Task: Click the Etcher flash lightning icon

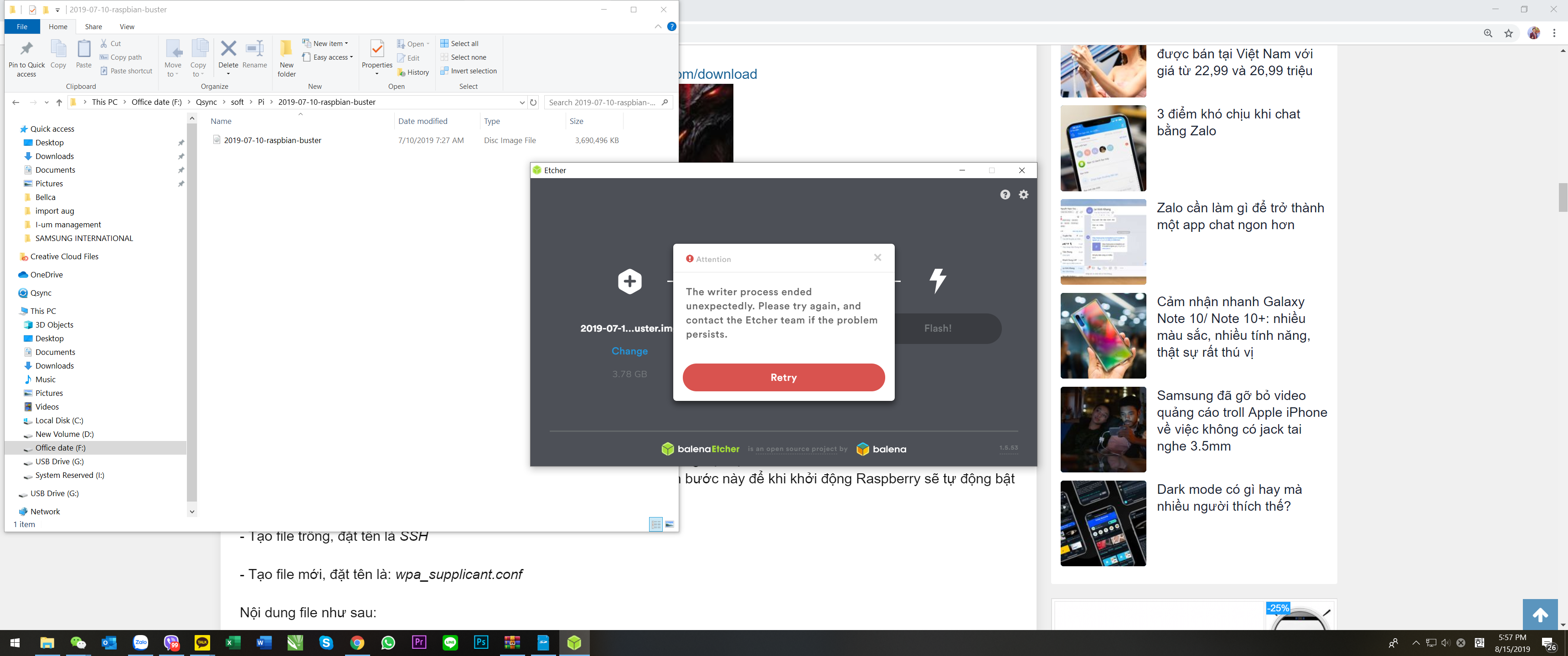Action: click(x=938, y=281)
